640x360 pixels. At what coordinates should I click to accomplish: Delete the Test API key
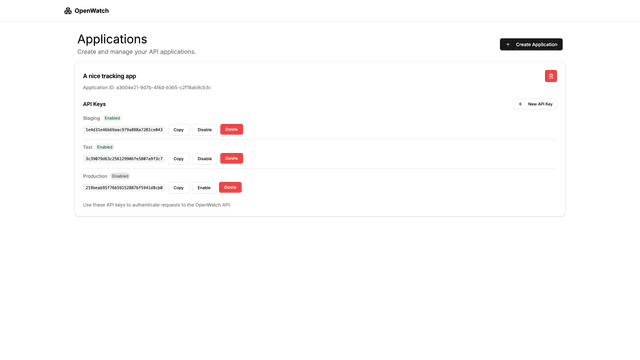tap(231, 158)
